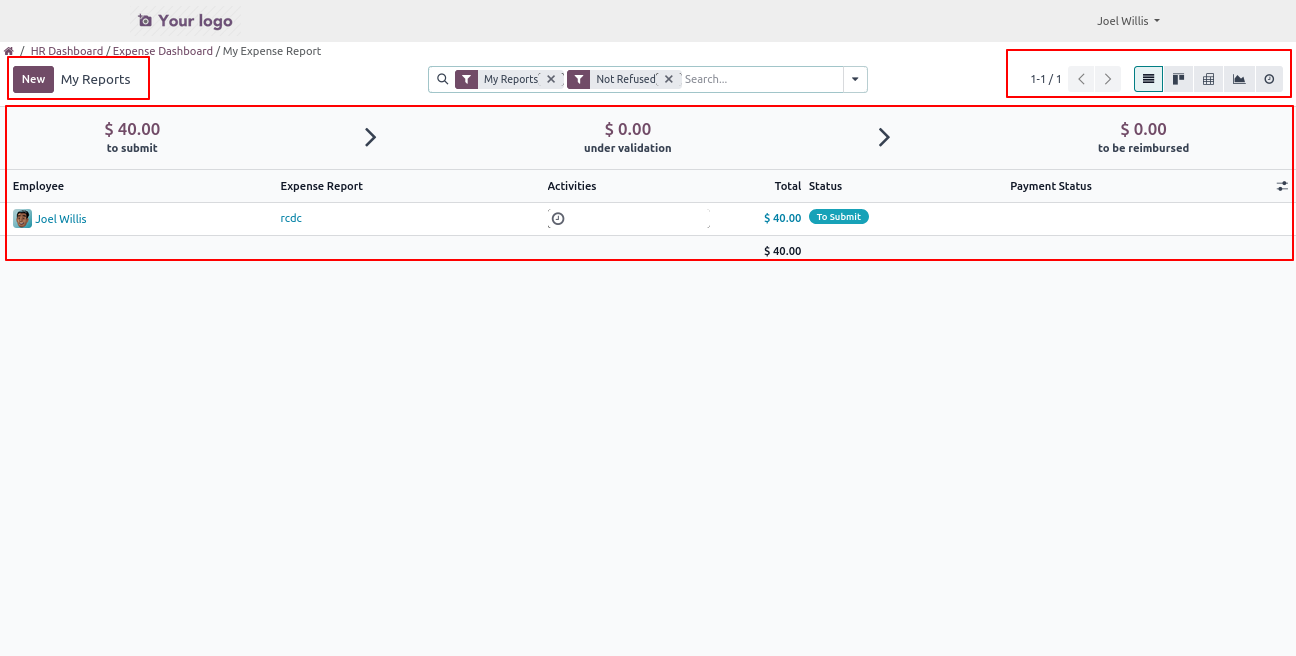The height and width of the screenshot is (656, 1296).
Task: Switch to the kanban view icon
Action: pyautogui.click(x=1179, y=79)
